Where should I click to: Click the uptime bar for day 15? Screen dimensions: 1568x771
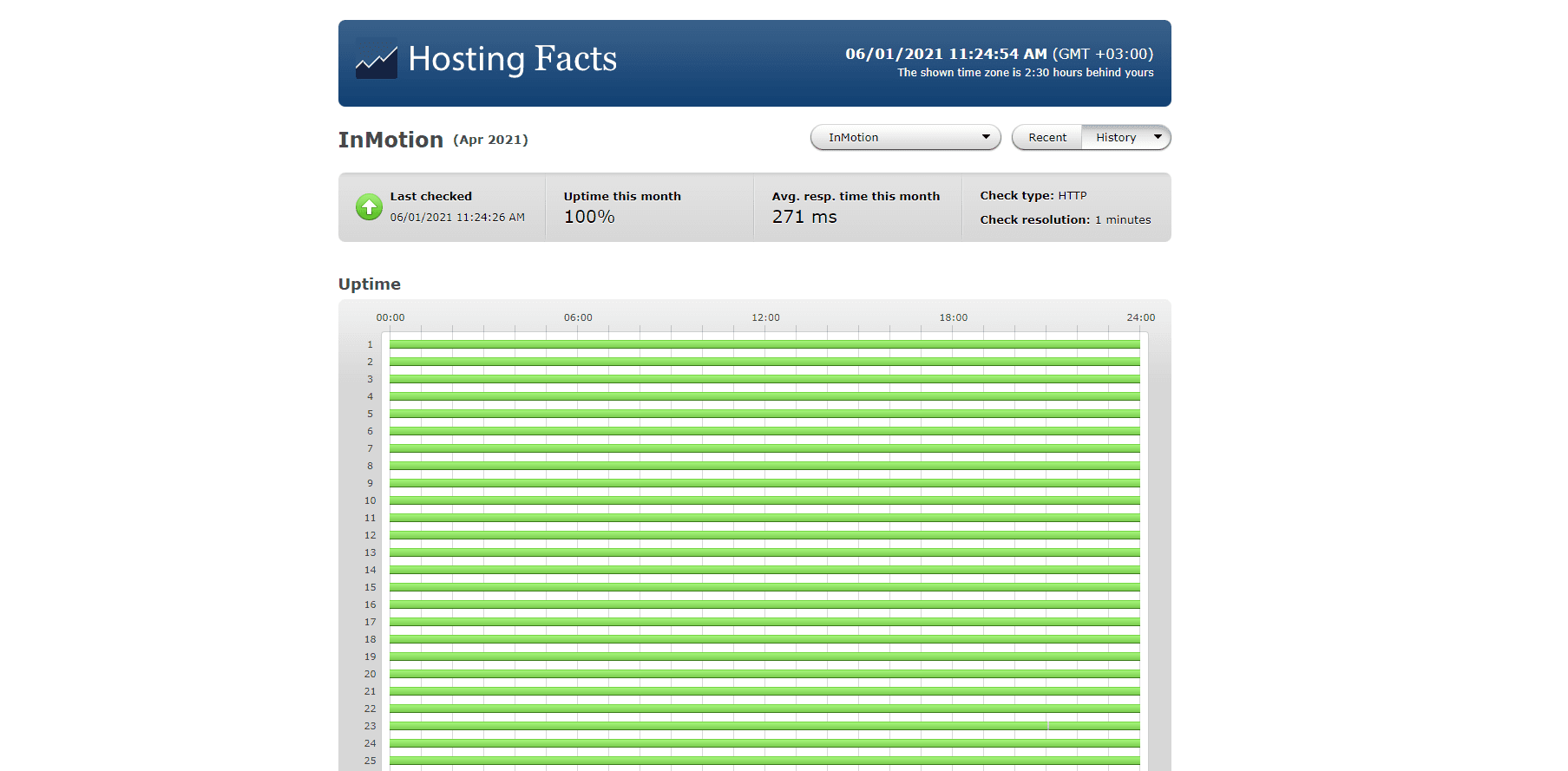(764, 587)
